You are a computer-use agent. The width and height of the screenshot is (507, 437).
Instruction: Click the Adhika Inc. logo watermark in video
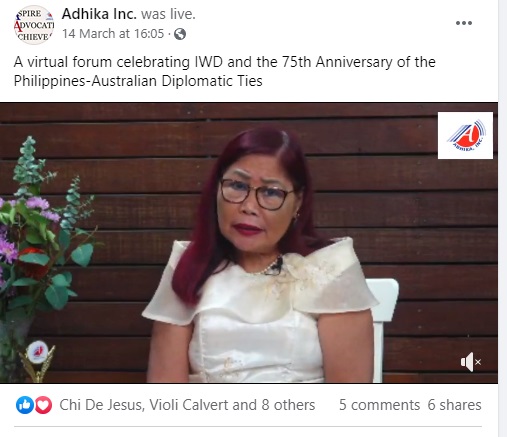point(465,135)
